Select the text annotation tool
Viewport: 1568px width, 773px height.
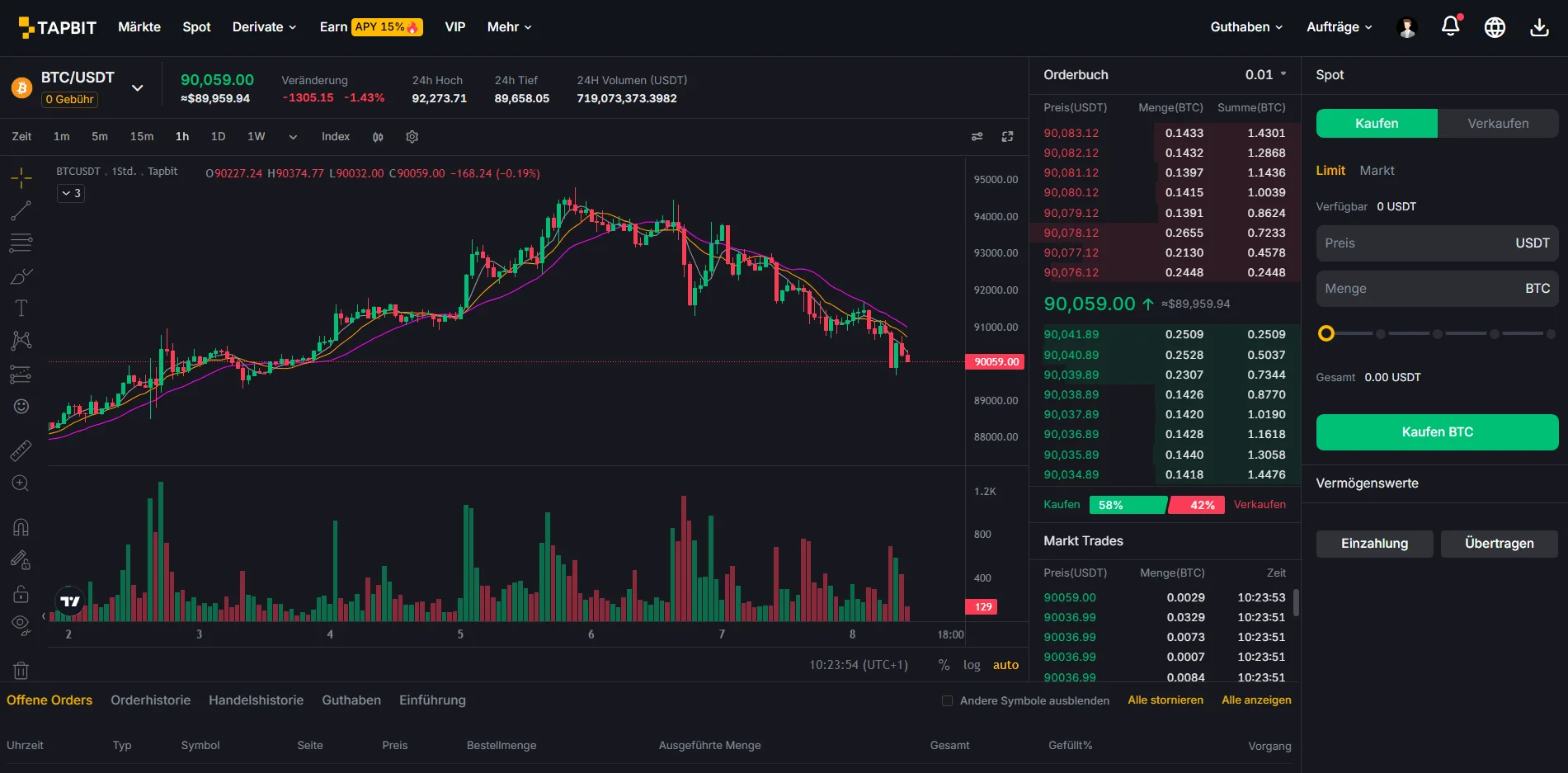[21, 308]
